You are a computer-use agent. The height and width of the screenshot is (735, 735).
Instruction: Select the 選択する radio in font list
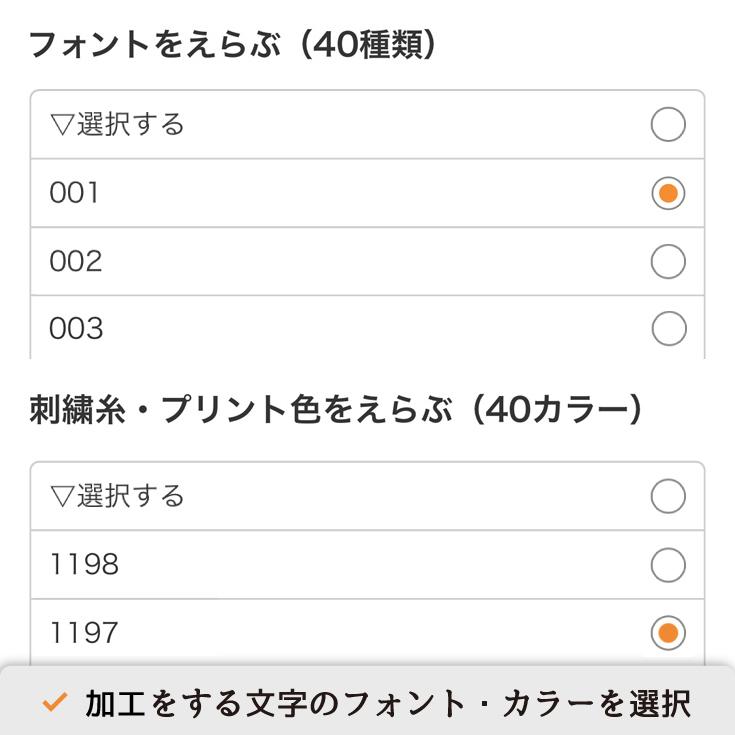pos(668,124)
